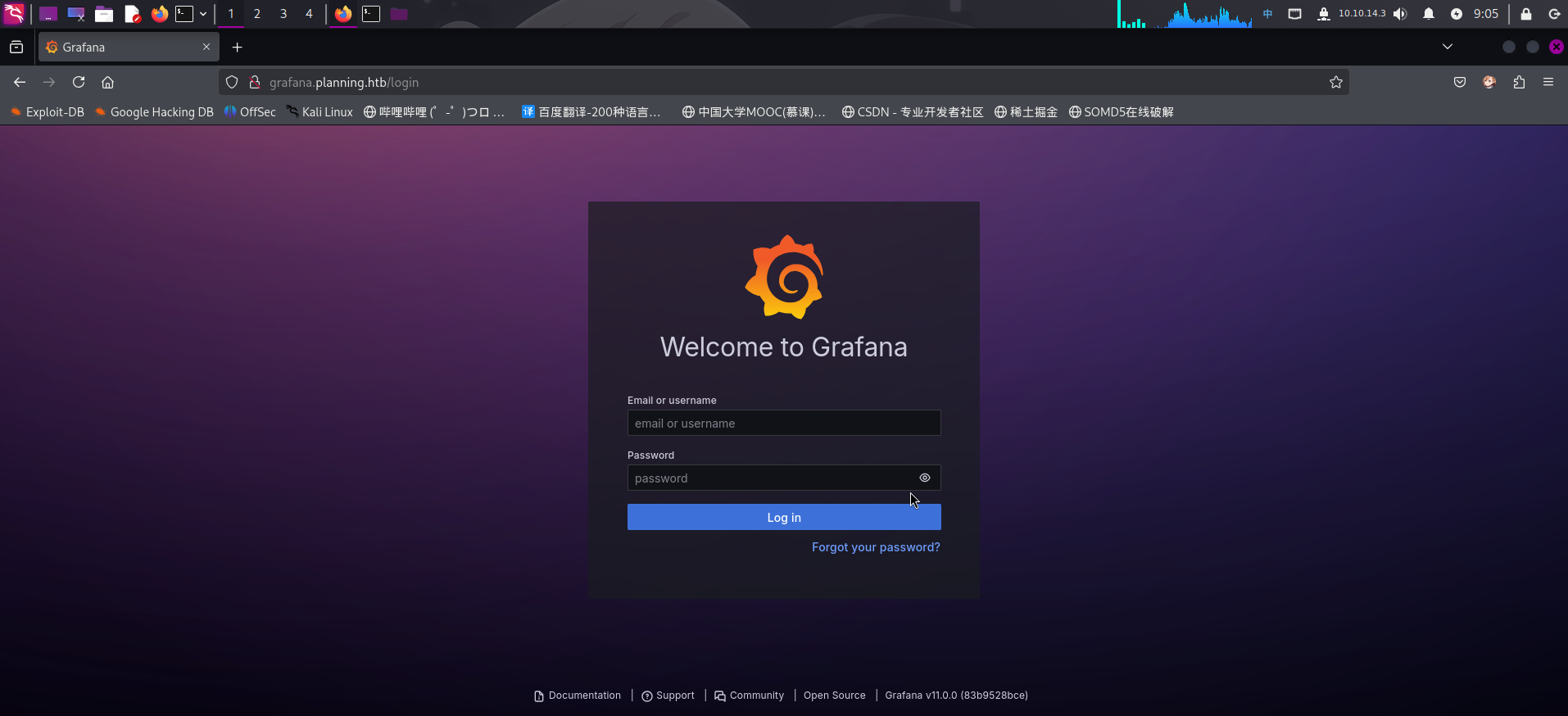Open a new browser tab with the plus button
This screenshot has width=1568, height=716.
[x=238, y=48]
